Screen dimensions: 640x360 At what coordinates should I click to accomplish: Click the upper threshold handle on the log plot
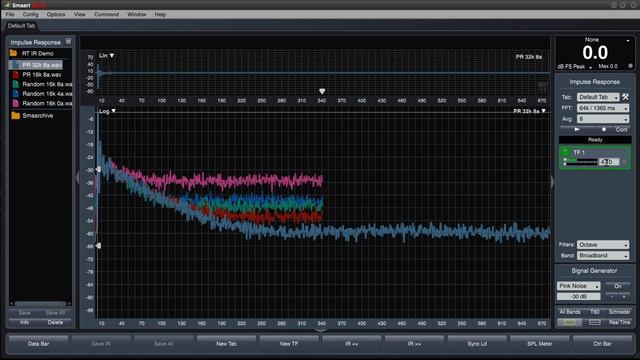(x=98, y=169)
